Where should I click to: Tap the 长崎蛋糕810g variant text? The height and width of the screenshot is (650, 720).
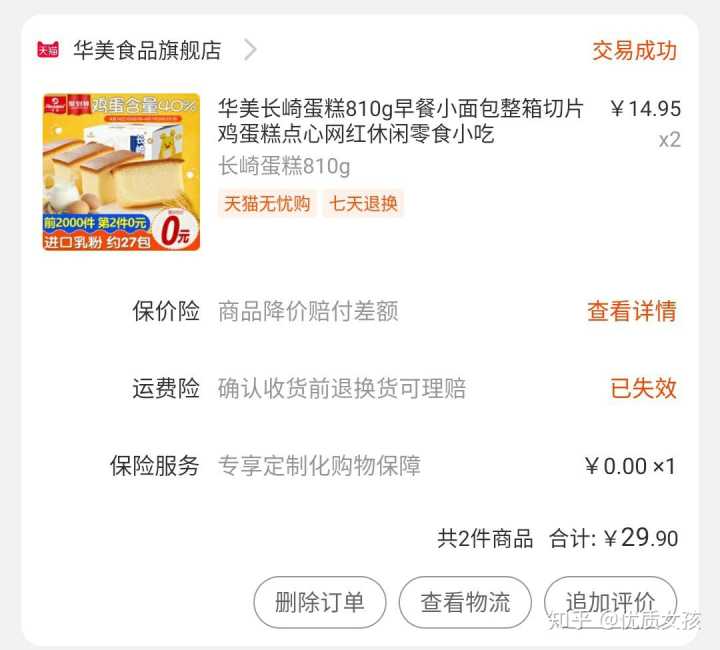click(284, 166)
